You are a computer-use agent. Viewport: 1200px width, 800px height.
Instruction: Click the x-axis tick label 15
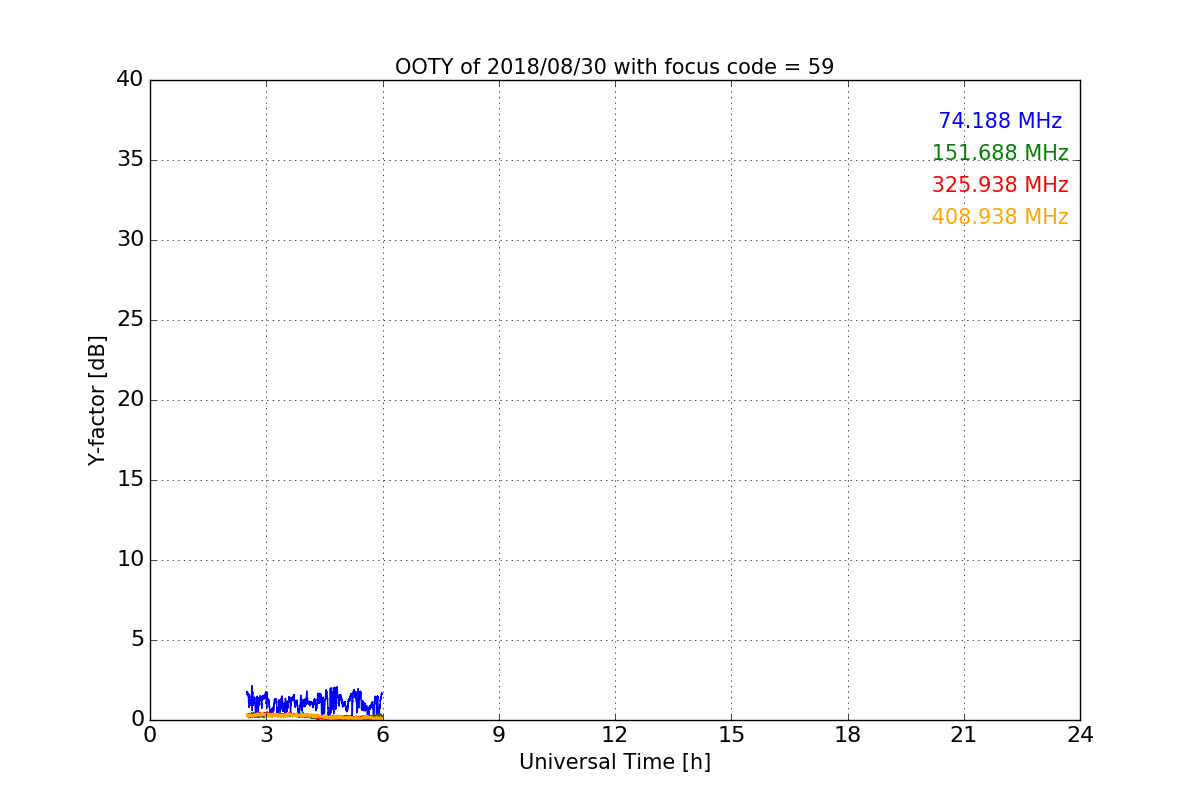(731, 735)
